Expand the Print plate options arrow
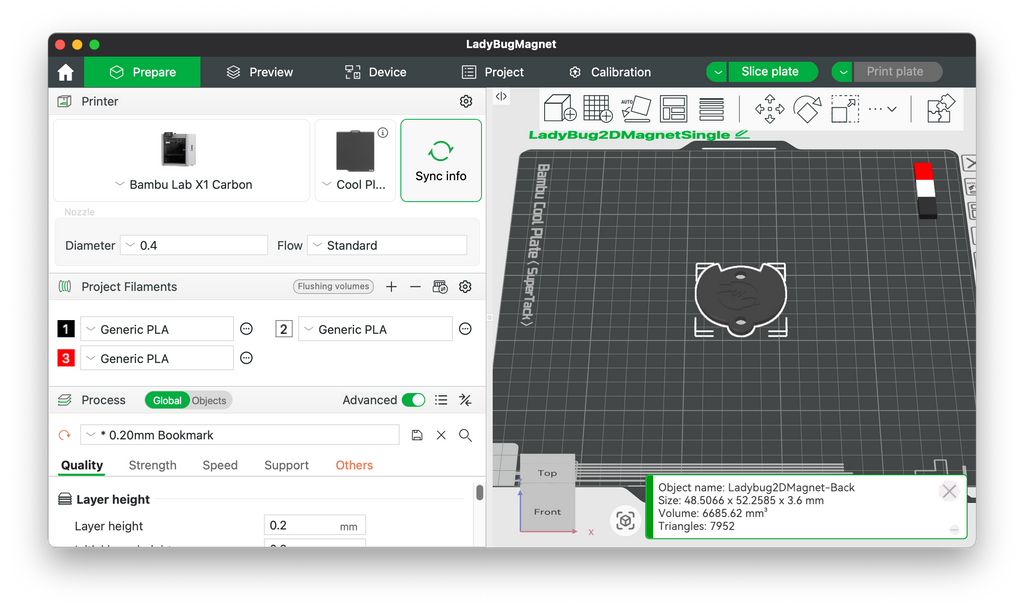This screenshot has width=1024, height=611. [x=842, y=72]
